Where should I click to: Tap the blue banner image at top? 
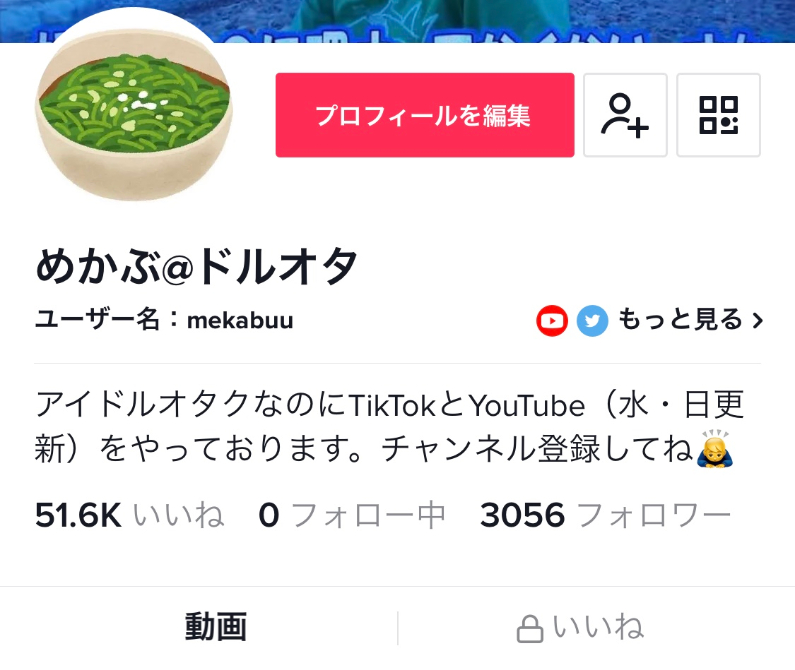point(398,21)
